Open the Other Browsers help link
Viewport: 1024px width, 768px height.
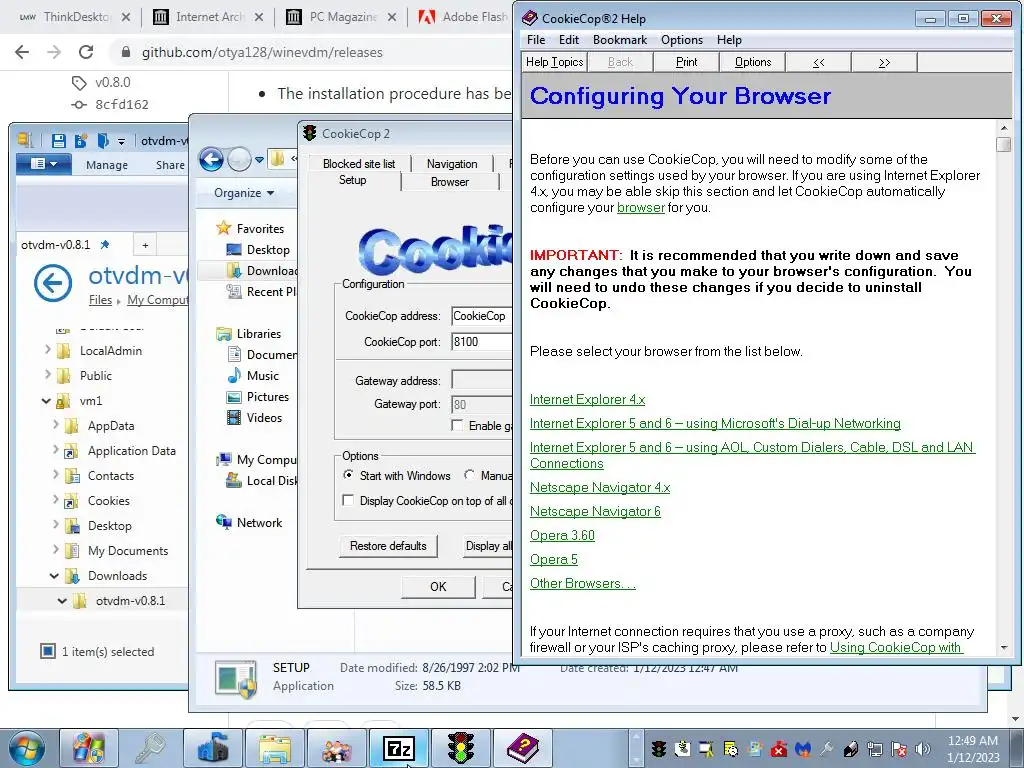tap(583, 583)
